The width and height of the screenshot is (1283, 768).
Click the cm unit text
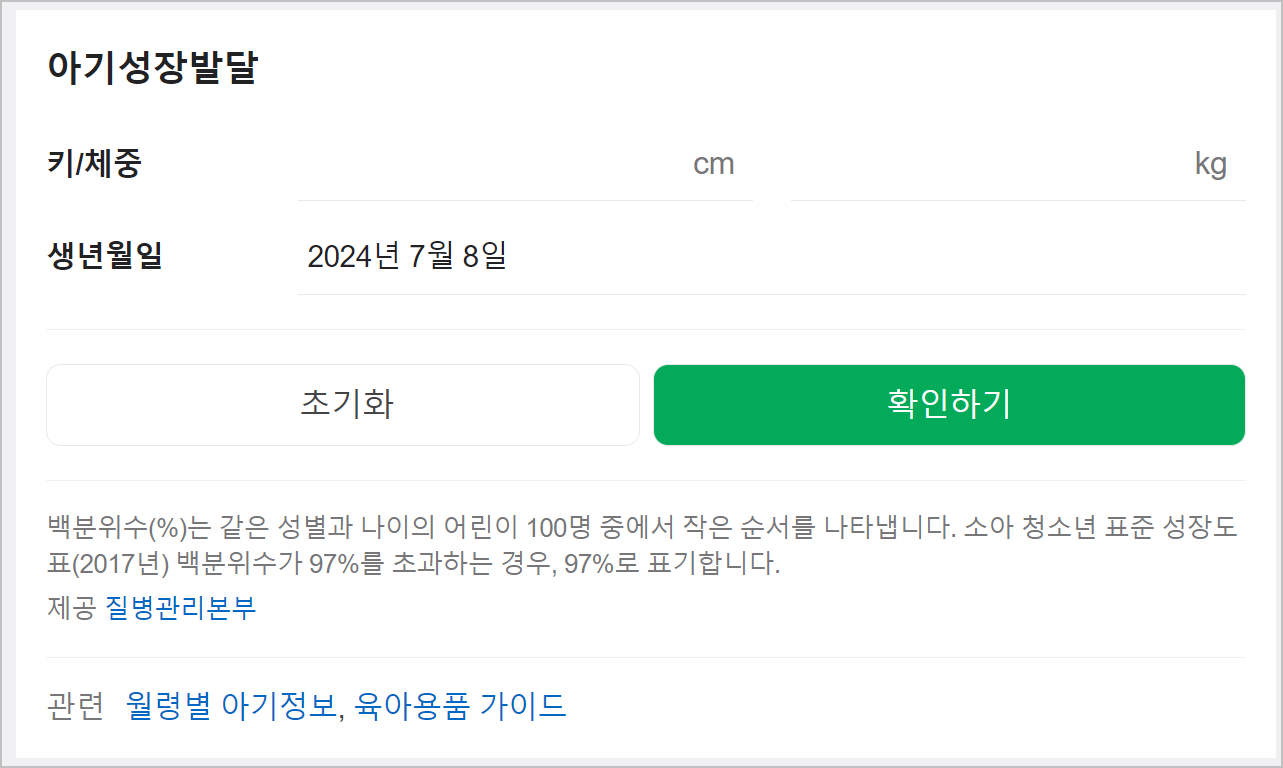coord(714,164)
